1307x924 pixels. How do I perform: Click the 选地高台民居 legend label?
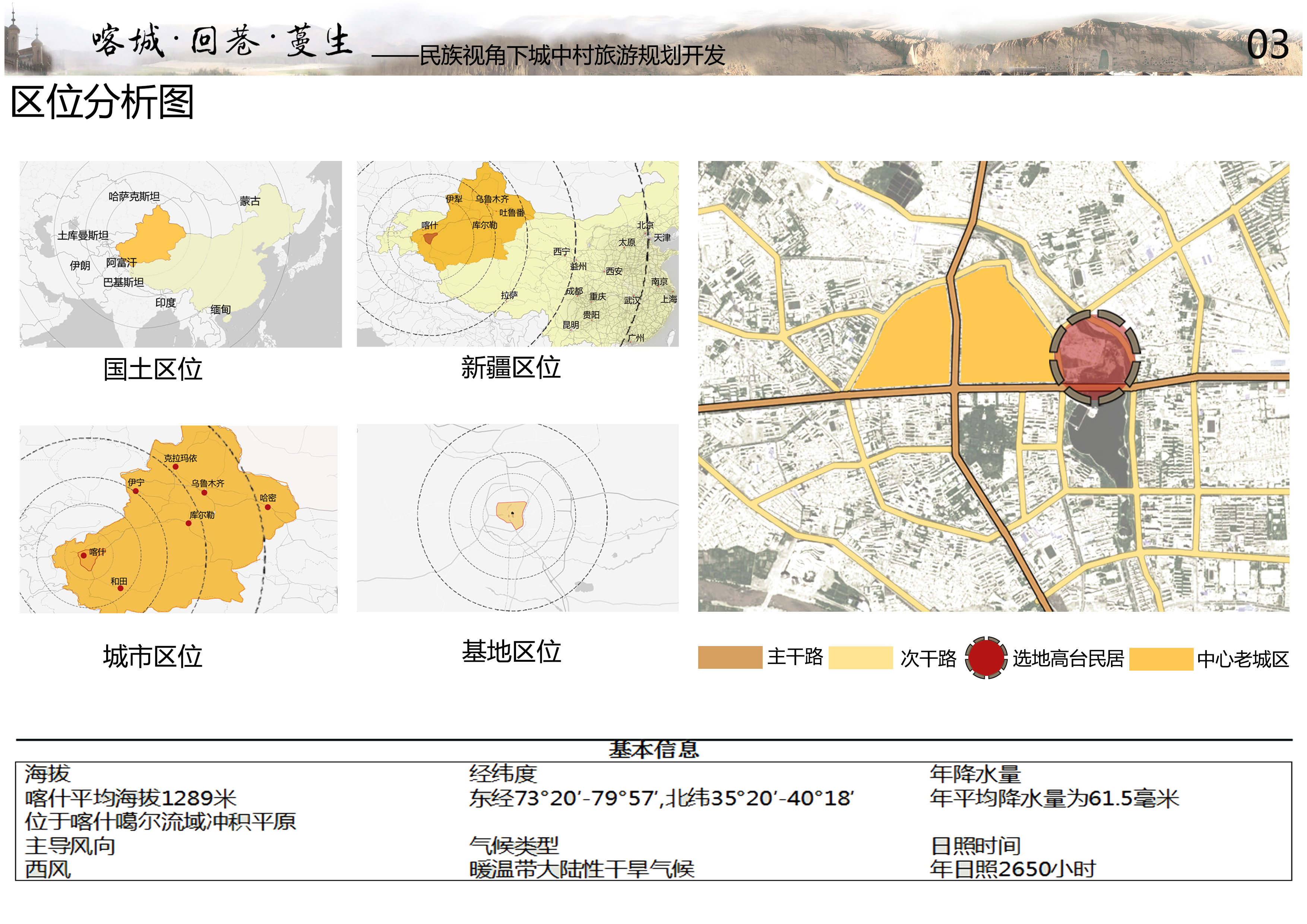[1068, 658]
